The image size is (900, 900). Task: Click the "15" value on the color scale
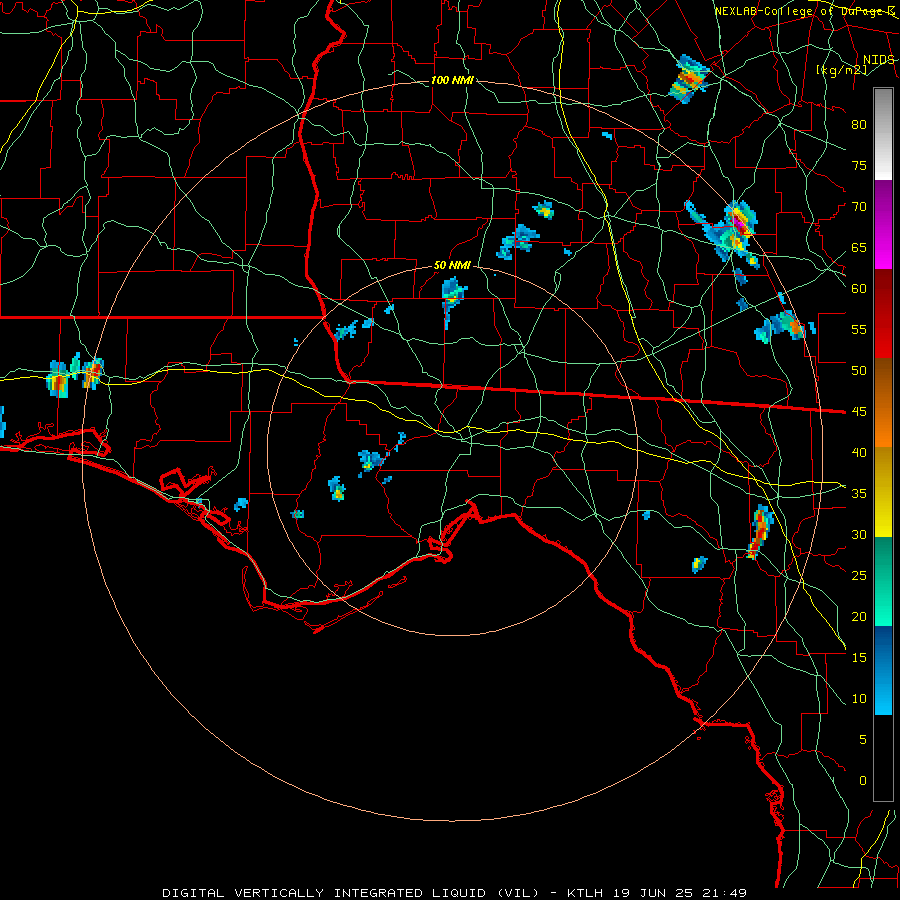pyautogui.click(x=859, y=658)
